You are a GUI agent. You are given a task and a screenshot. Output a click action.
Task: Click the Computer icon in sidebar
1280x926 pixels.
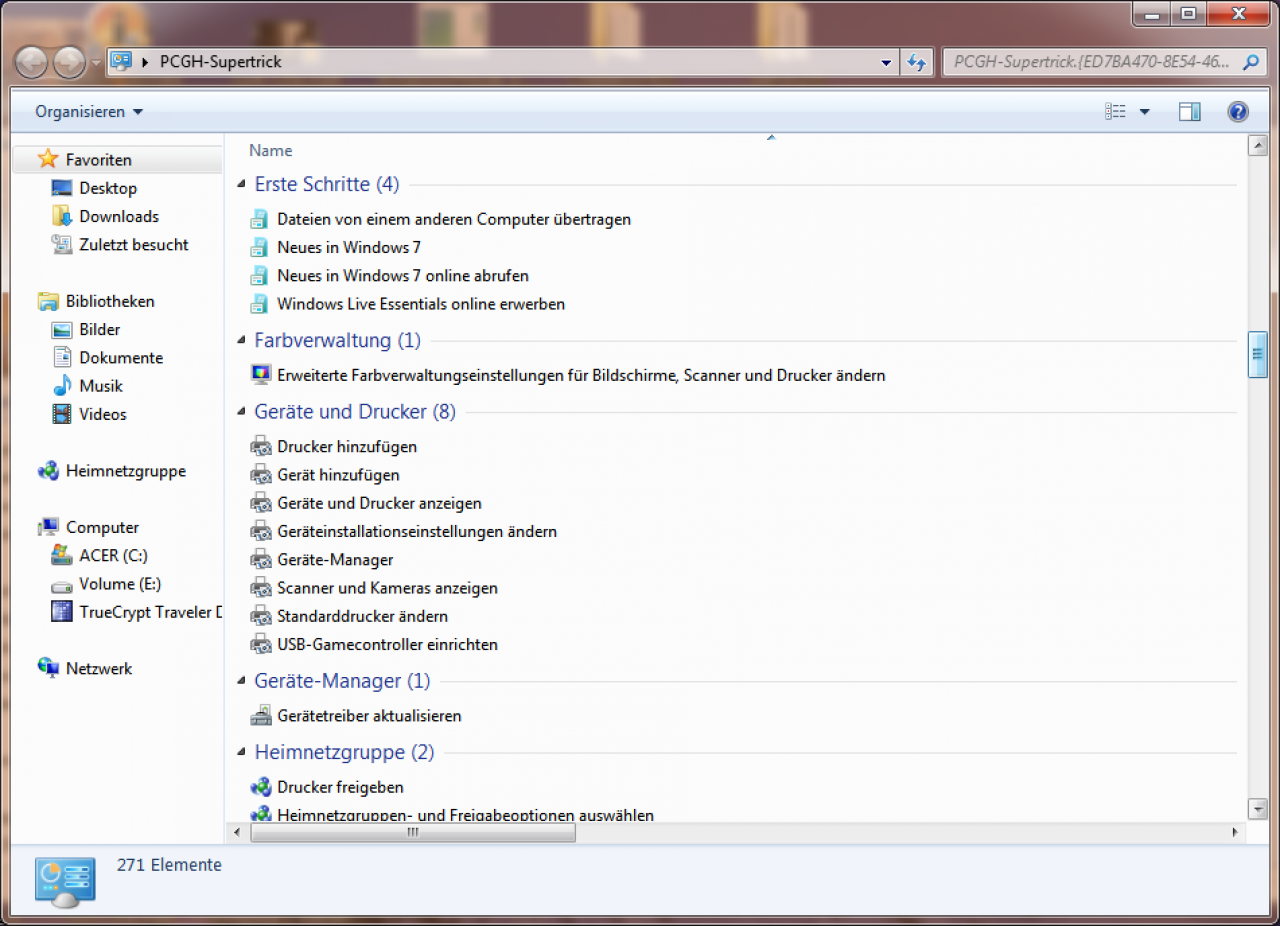coord(48,527)
